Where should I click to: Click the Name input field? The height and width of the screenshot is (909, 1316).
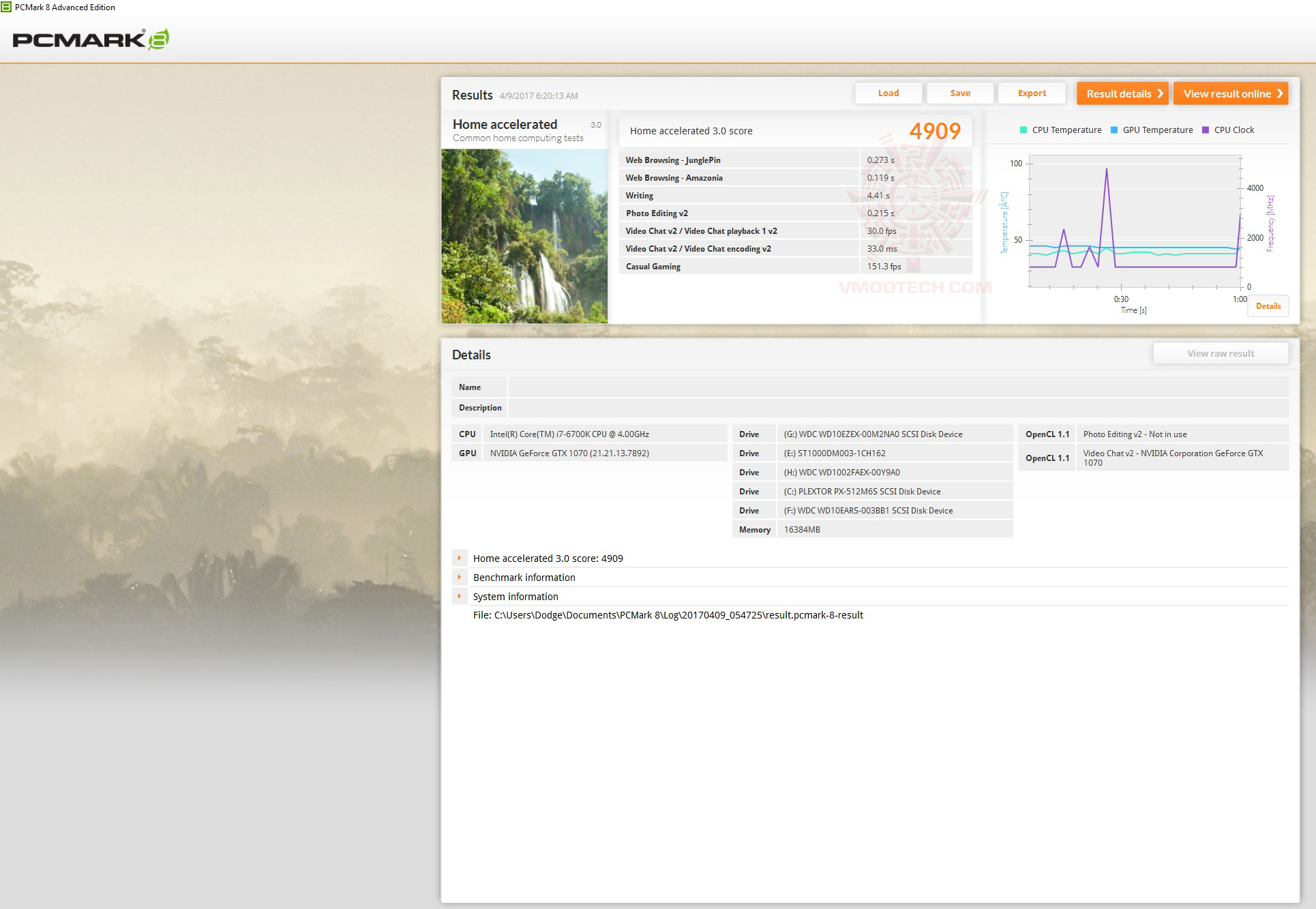click(x=897, y=387)
